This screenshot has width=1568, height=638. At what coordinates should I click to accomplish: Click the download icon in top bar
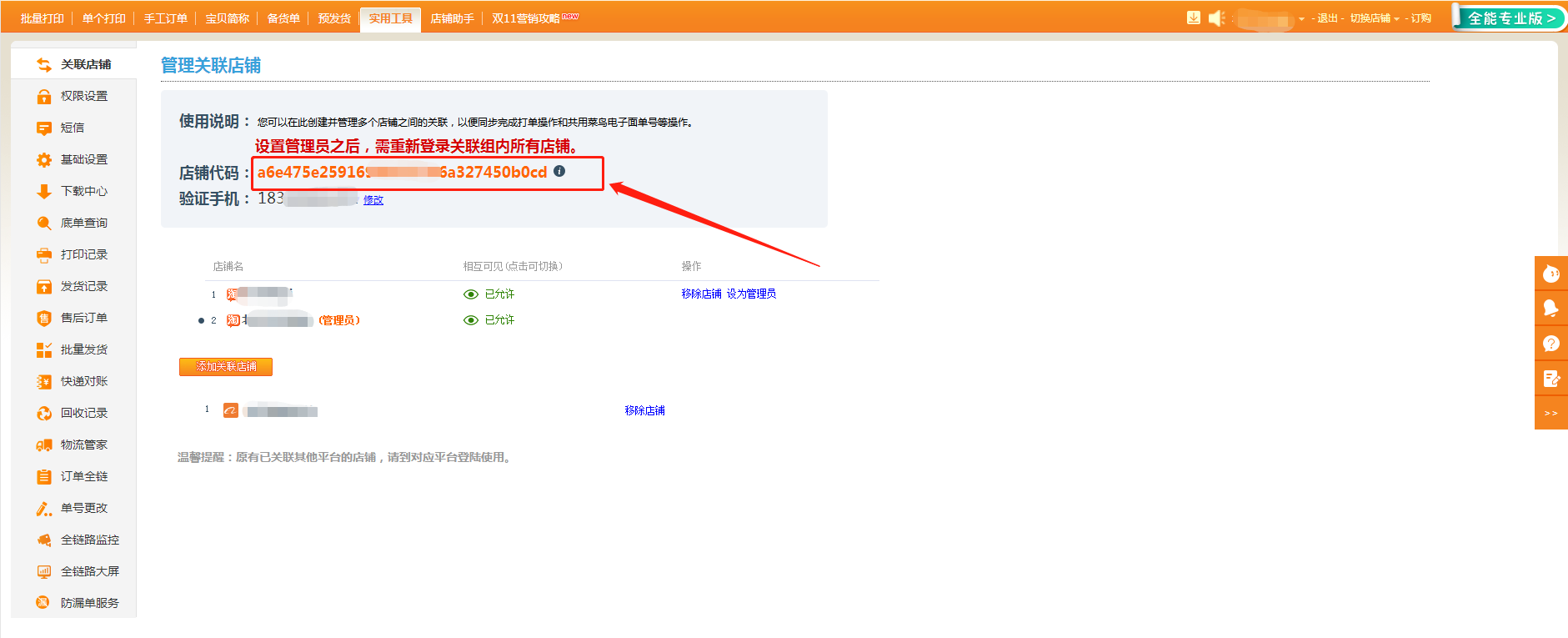(x=1194, y=18)
